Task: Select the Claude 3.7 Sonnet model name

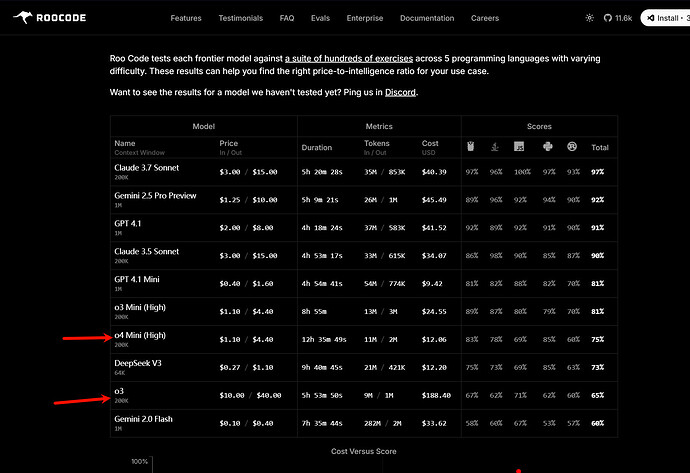Action: pos(147,168)
